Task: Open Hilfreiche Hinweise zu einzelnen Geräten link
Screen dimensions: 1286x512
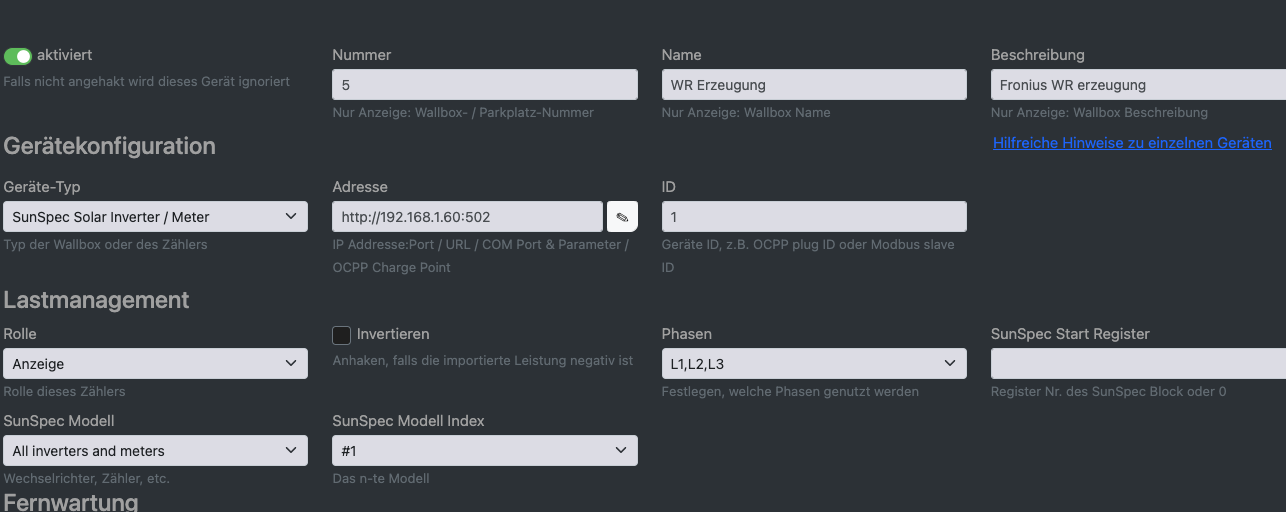Action: [x=1132, y=143]
